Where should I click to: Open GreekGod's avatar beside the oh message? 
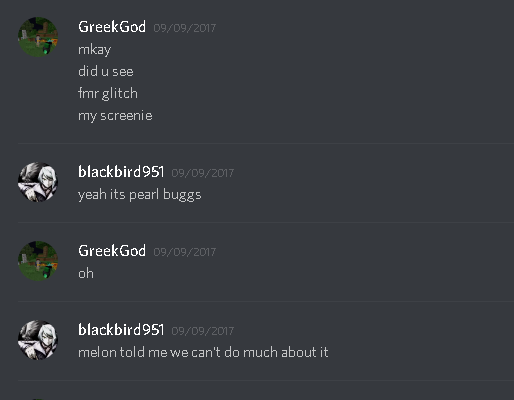(x=38, y=261)
